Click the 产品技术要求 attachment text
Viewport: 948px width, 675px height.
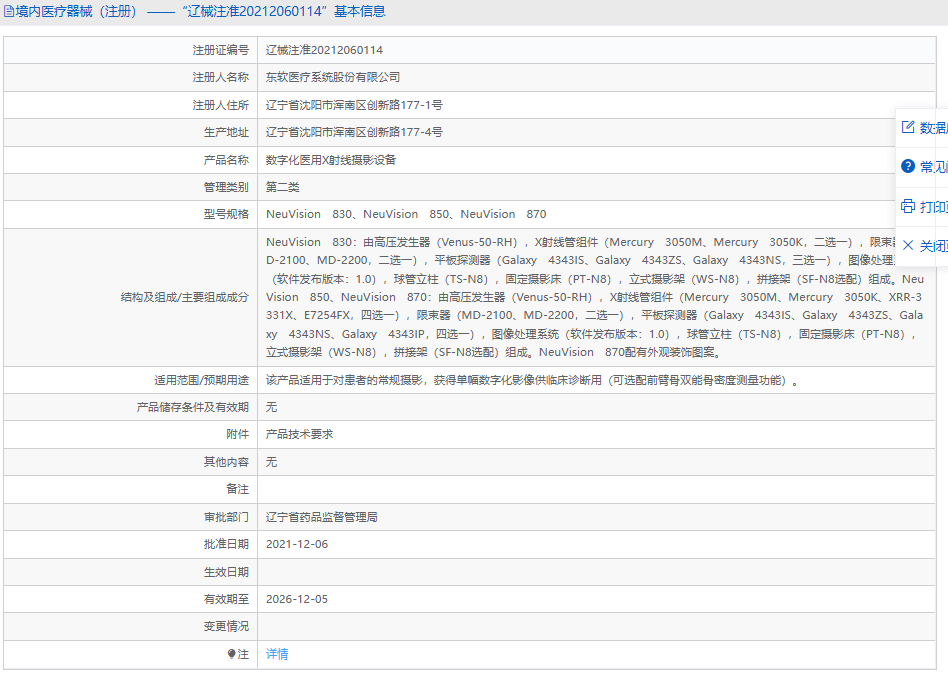(x=299, y=435)
